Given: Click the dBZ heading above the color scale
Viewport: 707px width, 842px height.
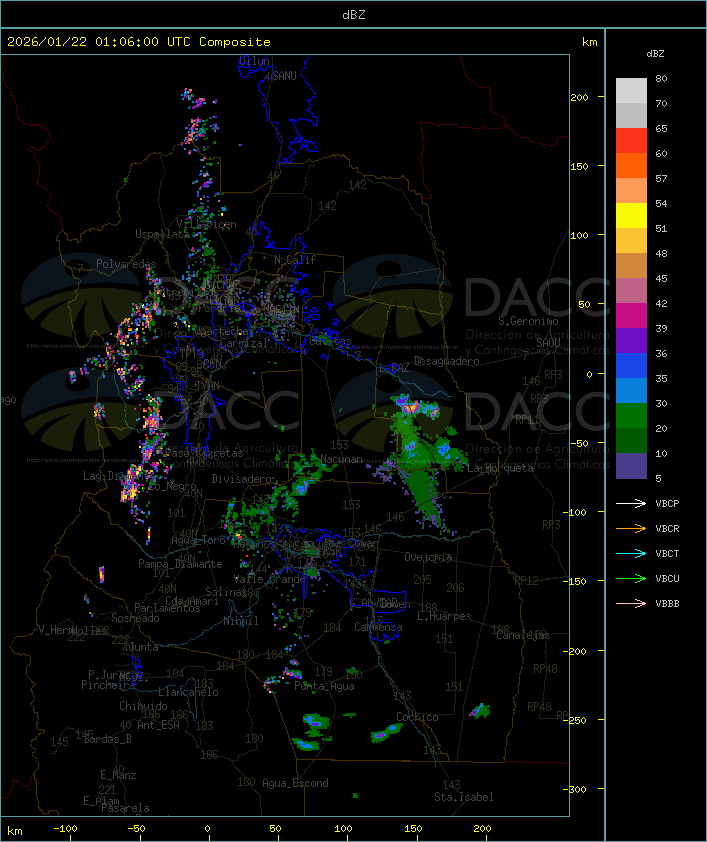Looking at the screenshot, I should point(655,54).
